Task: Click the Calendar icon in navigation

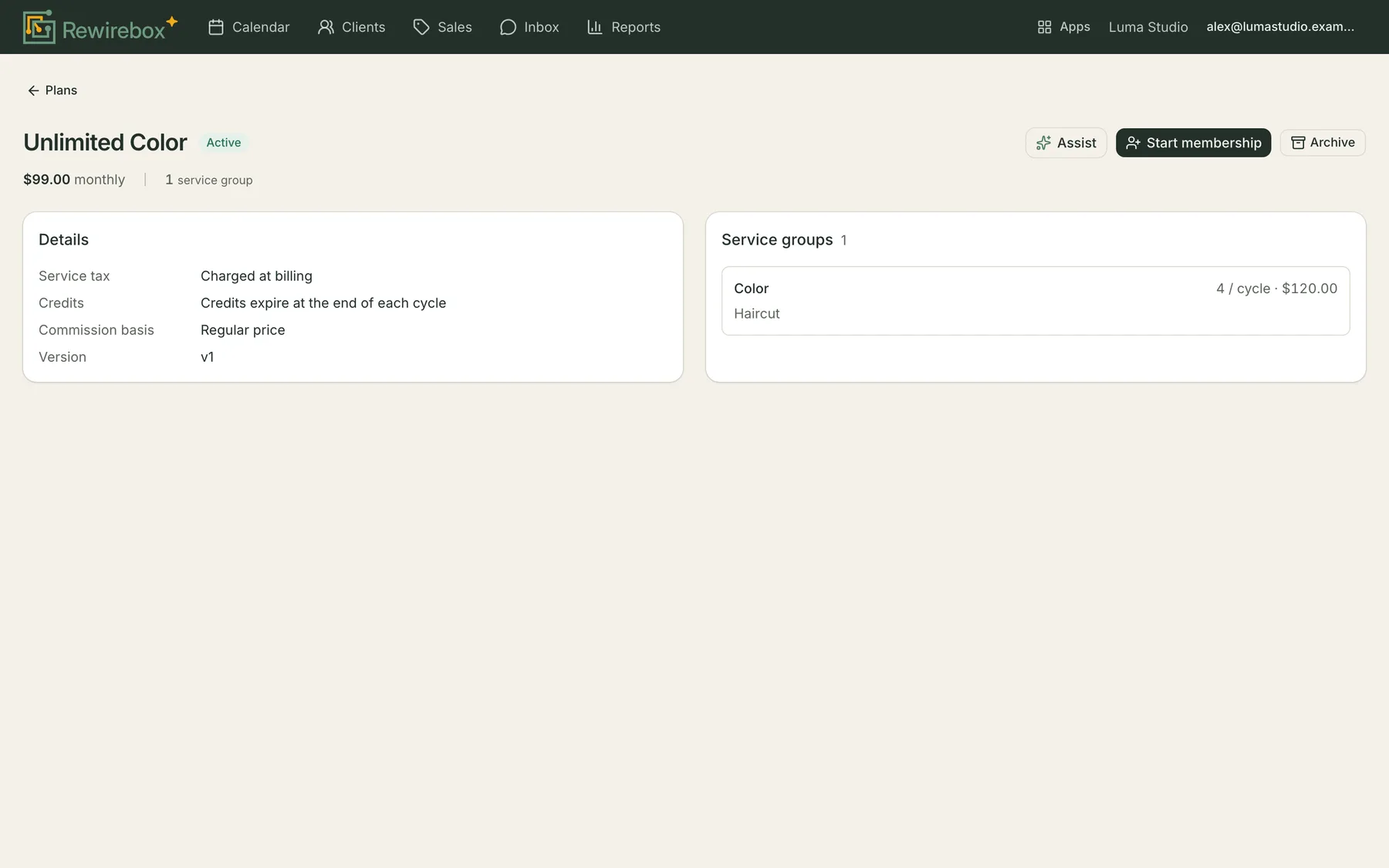Action: pyautogui.click(x=216, y=27)
